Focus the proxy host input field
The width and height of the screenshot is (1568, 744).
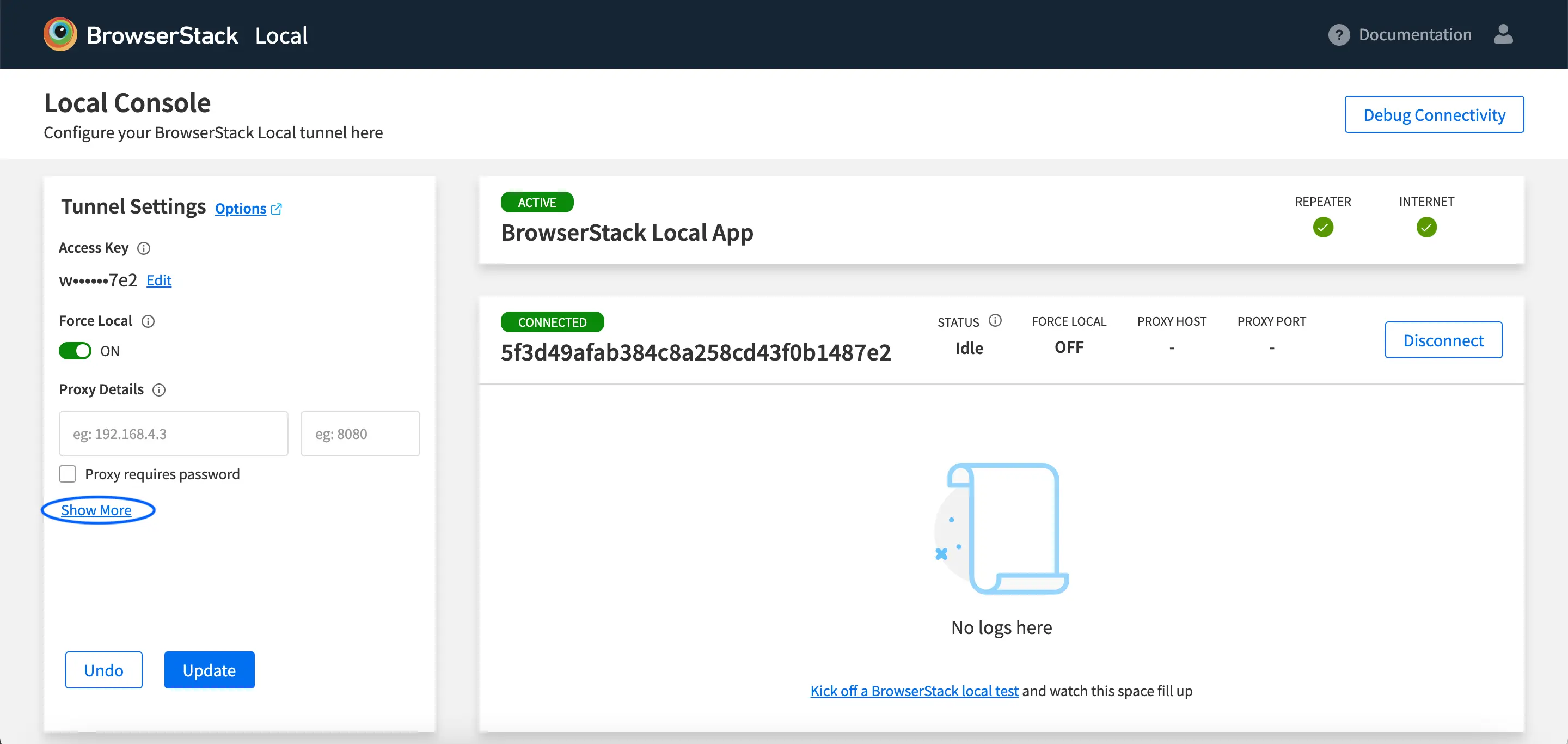click(174, 434)
